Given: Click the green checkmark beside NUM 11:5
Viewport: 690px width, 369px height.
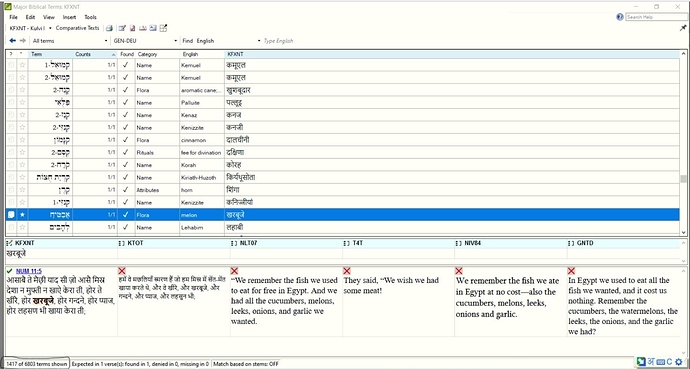Looking at the screenshot, I should tap(10, 271).
